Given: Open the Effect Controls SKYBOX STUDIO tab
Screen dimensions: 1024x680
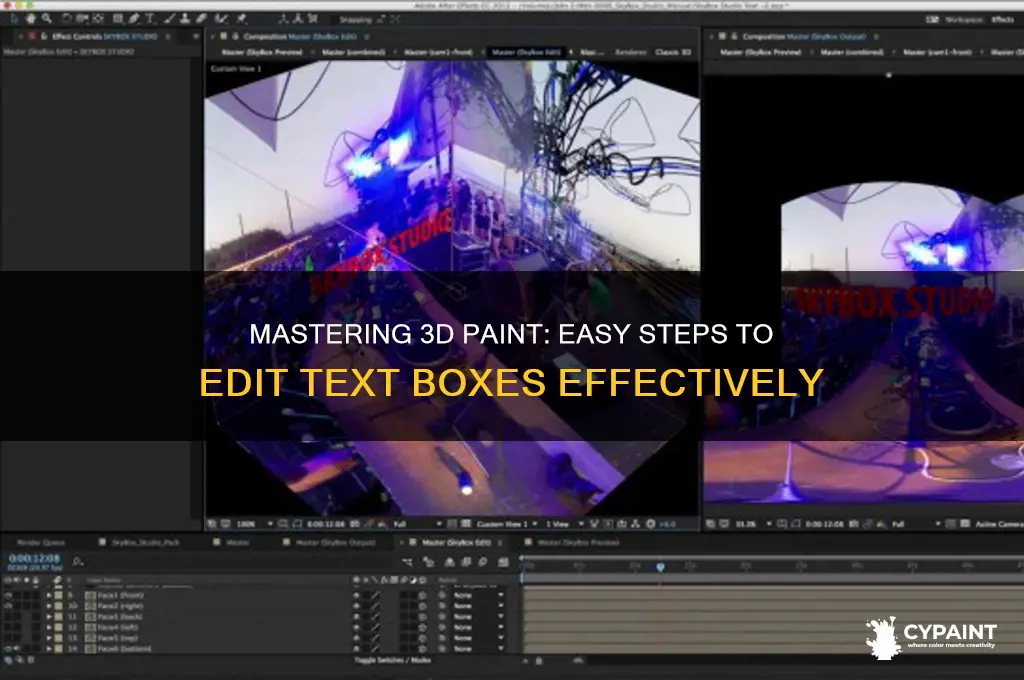Looking at the screenshot, I should [104, 37].
